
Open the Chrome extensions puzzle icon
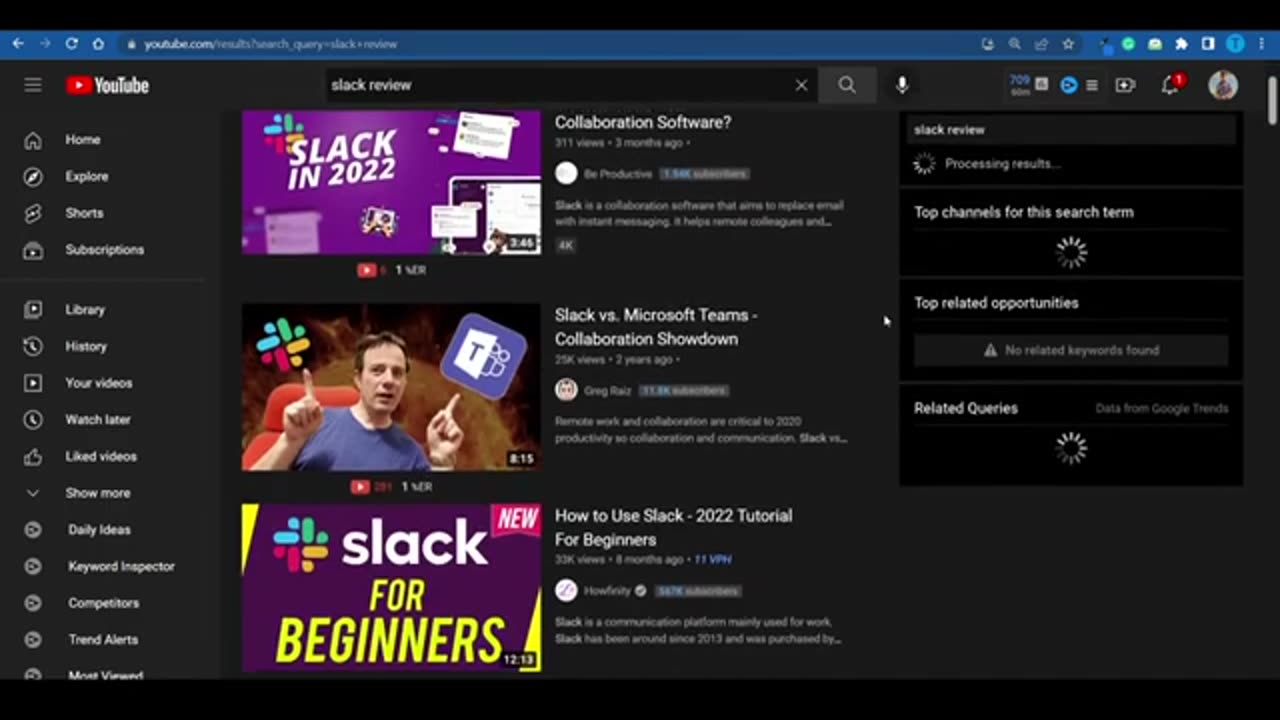pyautogui.click(x=1181, y=44)
